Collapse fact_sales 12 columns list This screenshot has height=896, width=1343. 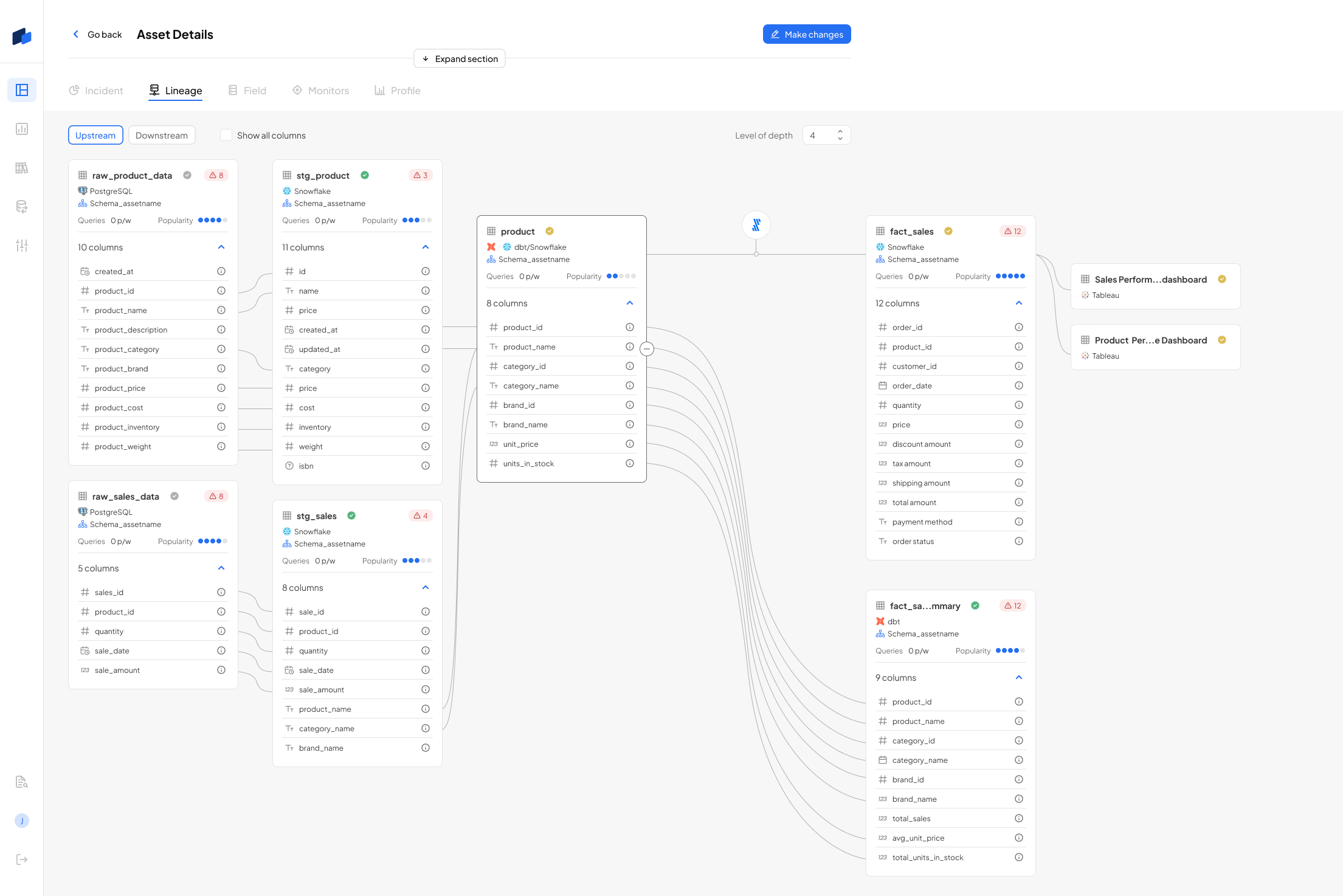coord(1019,303)
